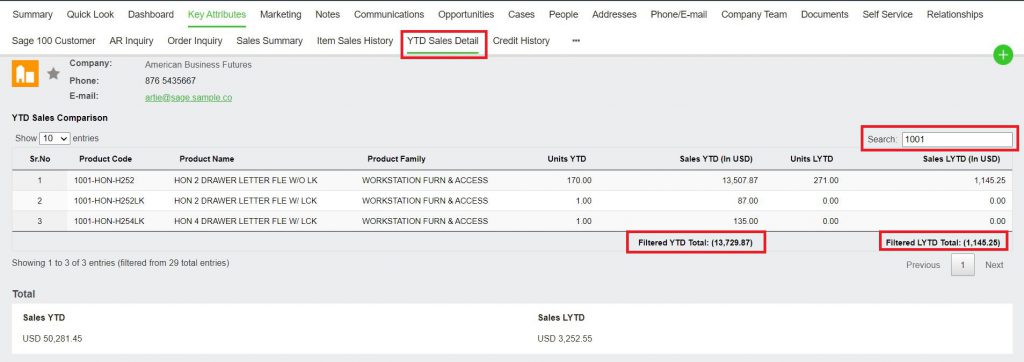Click the USD 50,281.45 Sales YTD total
This screenshot has height=362, width=1024.
tap(52, 338)
